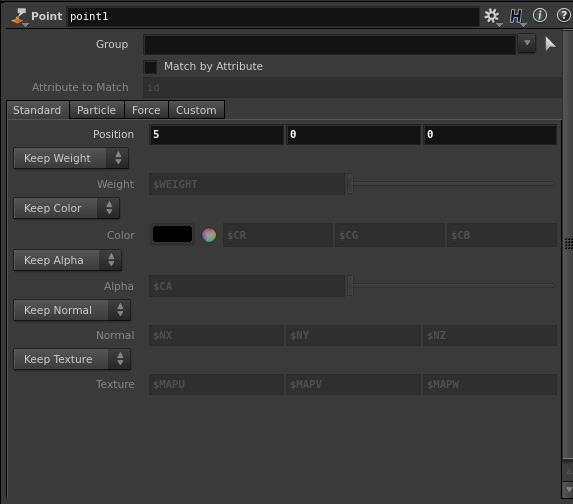Open the color wheel picker icon
The image size is (573, 504).
pyautogui.click(x=209, y=235)
